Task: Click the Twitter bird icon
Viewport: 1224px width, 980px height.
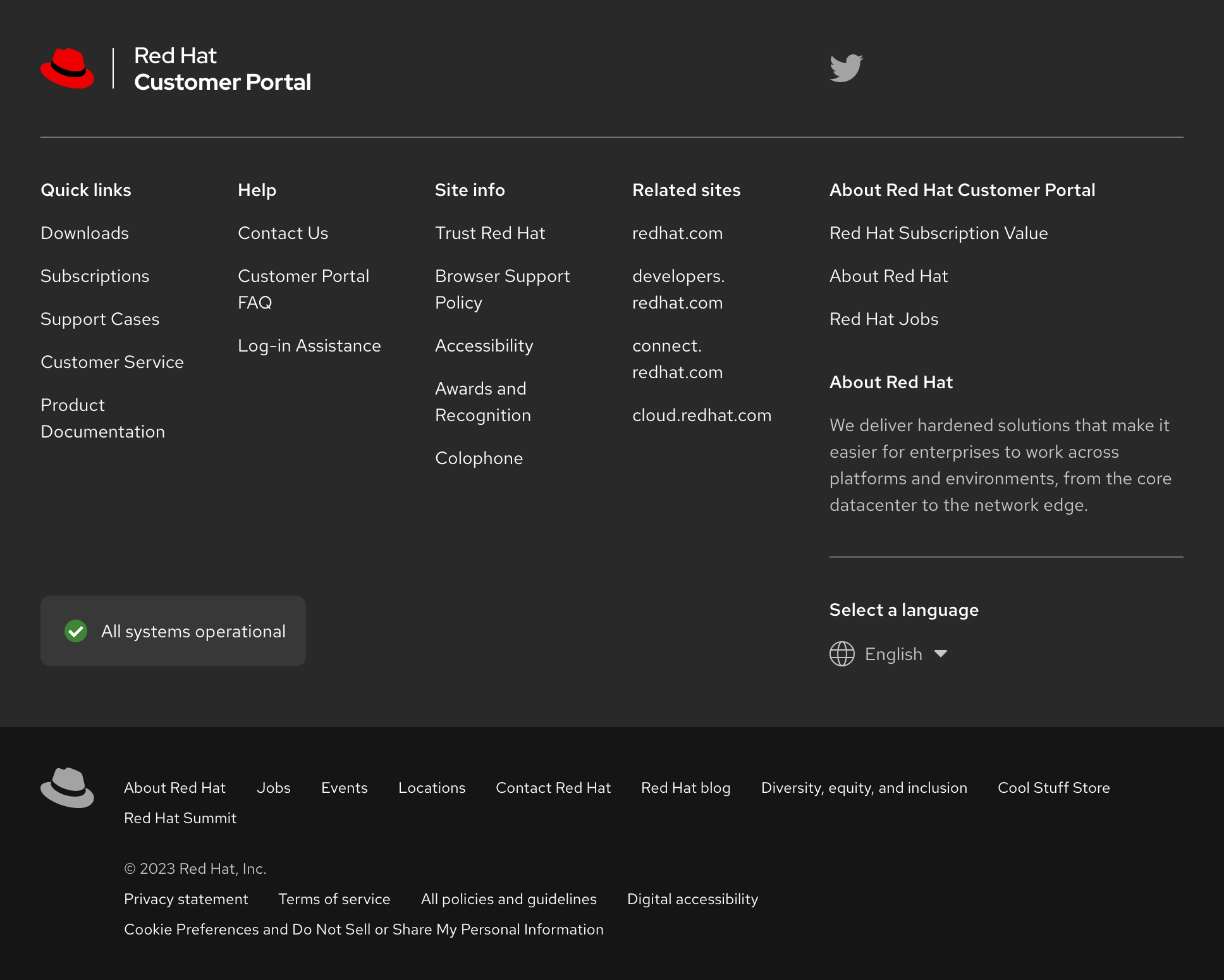Action: tap(846, 68)
